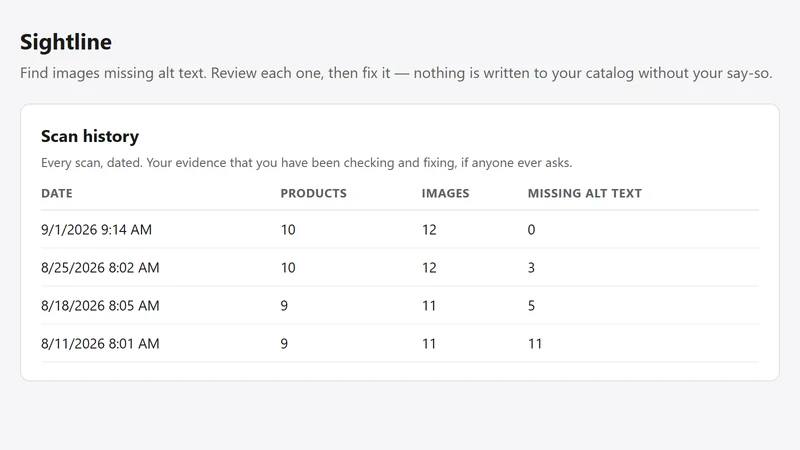
Task: Select the 8/18/2026 8:05 AM scan row
Action: pyautogui.click(x=400, y=306)
